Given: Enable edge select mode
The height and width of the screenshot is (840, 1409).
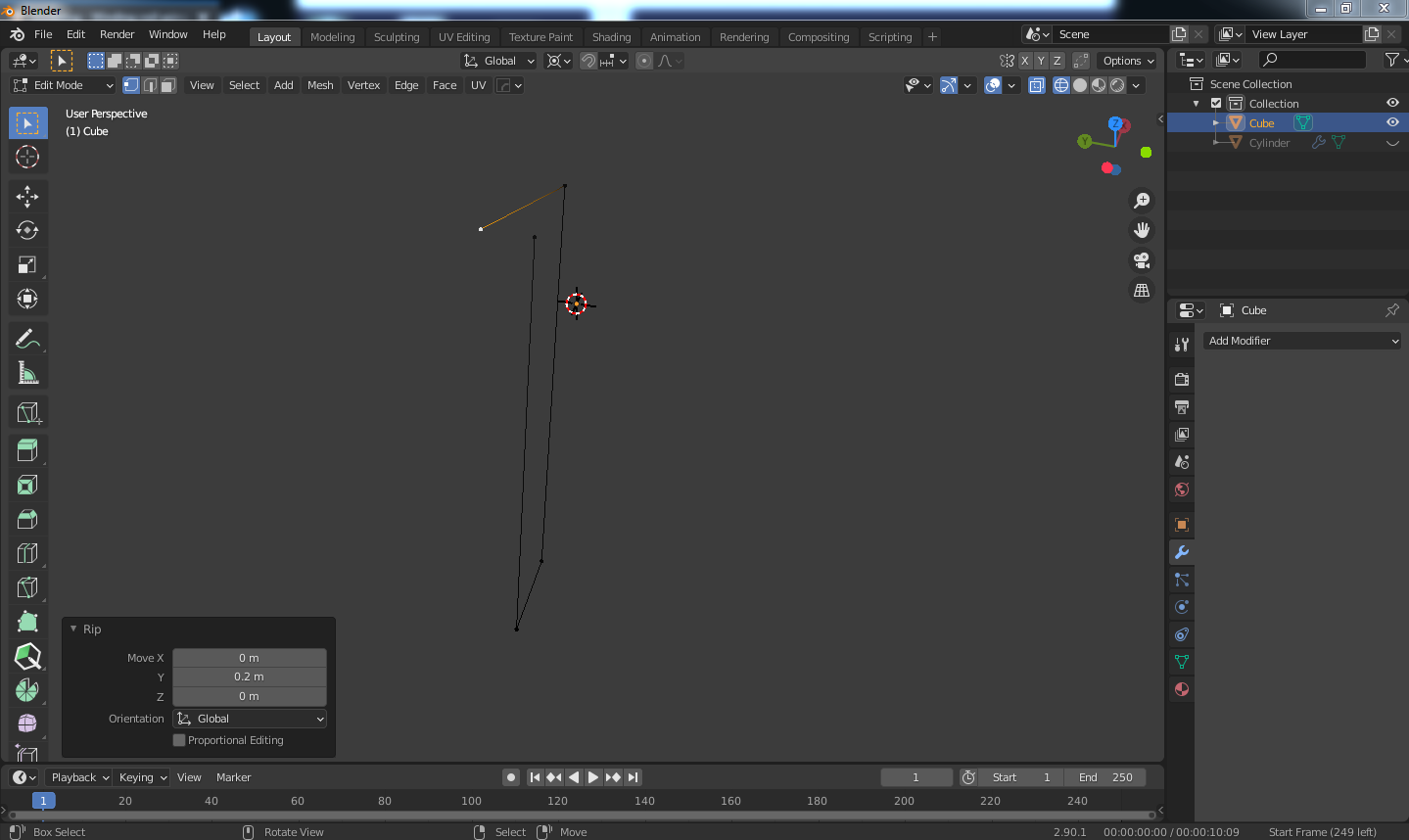Looking at the screenshot, I should point(150,85).
